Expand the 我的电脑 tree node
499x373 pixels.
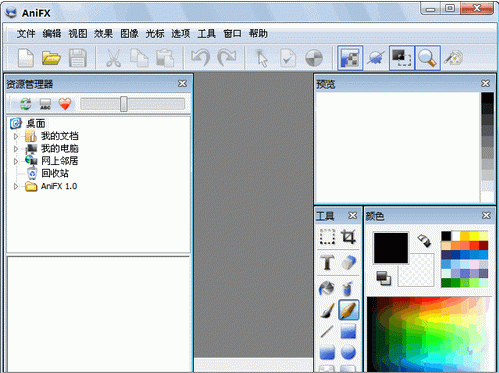click(x=16, y=149)
